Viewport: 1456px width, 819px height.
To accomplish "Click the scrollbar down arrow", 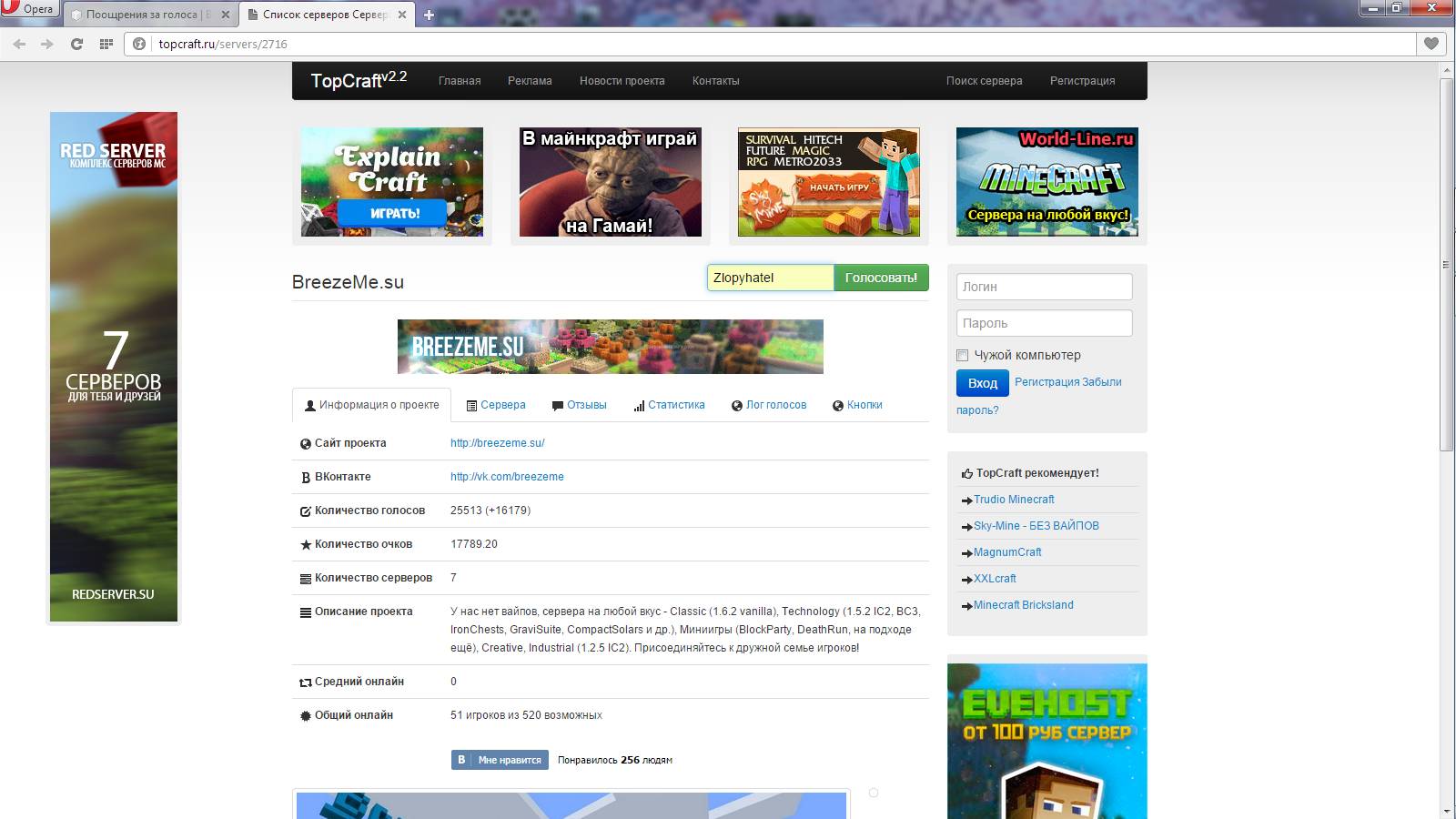I will [x=1447, y=811].
